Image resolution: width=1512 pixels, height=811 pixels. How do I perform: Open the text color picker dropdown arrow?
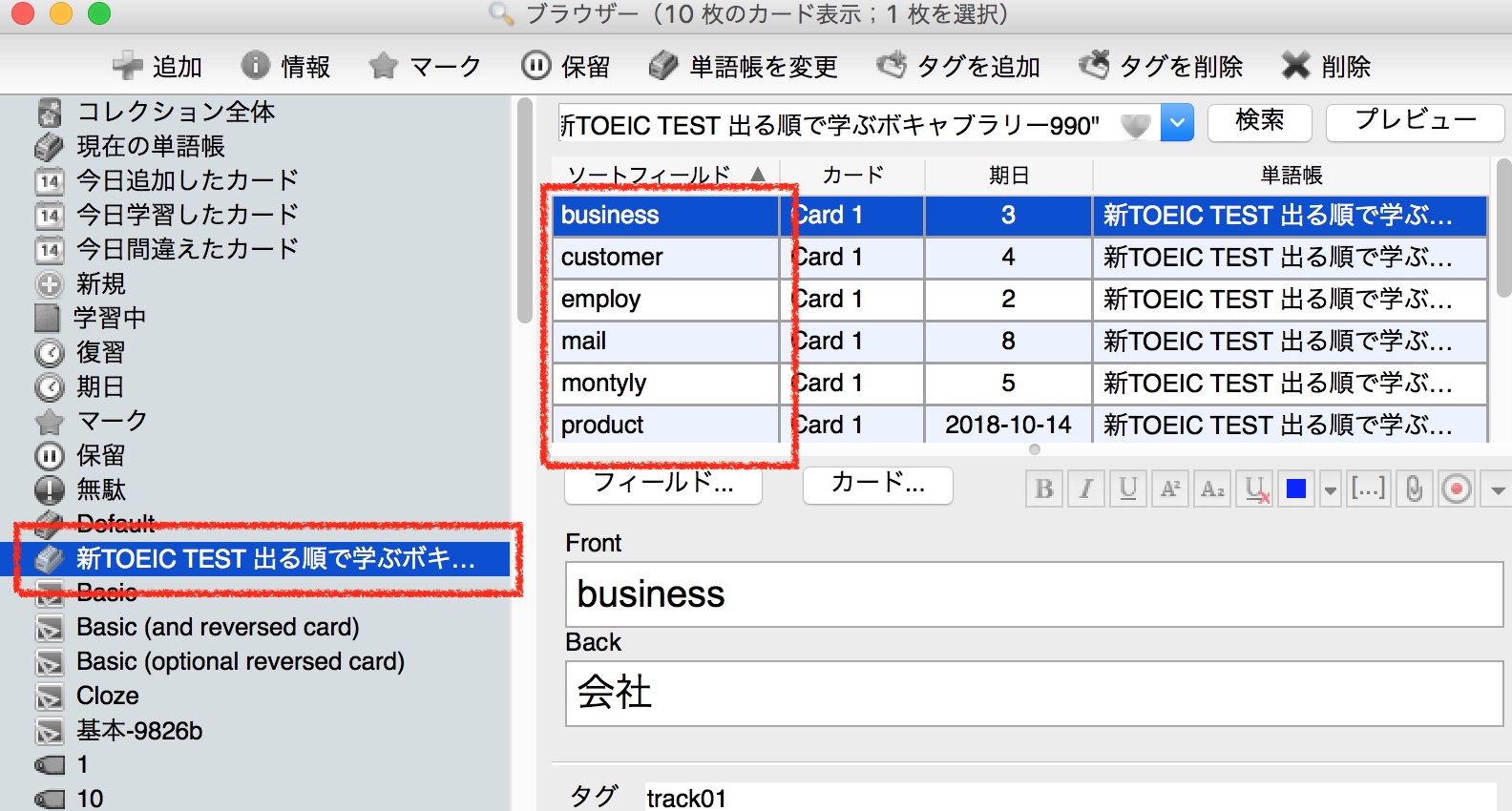tap(1331, 490)
